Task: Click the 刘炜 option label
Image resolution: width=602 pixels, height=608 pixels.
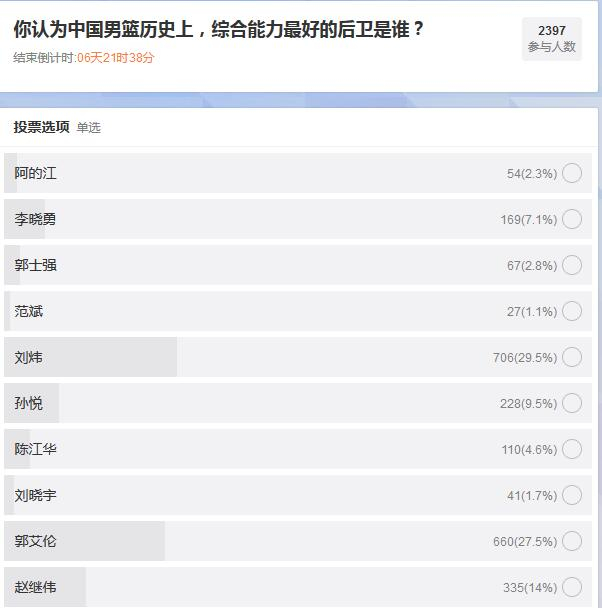Action: (x=29, y=357)
